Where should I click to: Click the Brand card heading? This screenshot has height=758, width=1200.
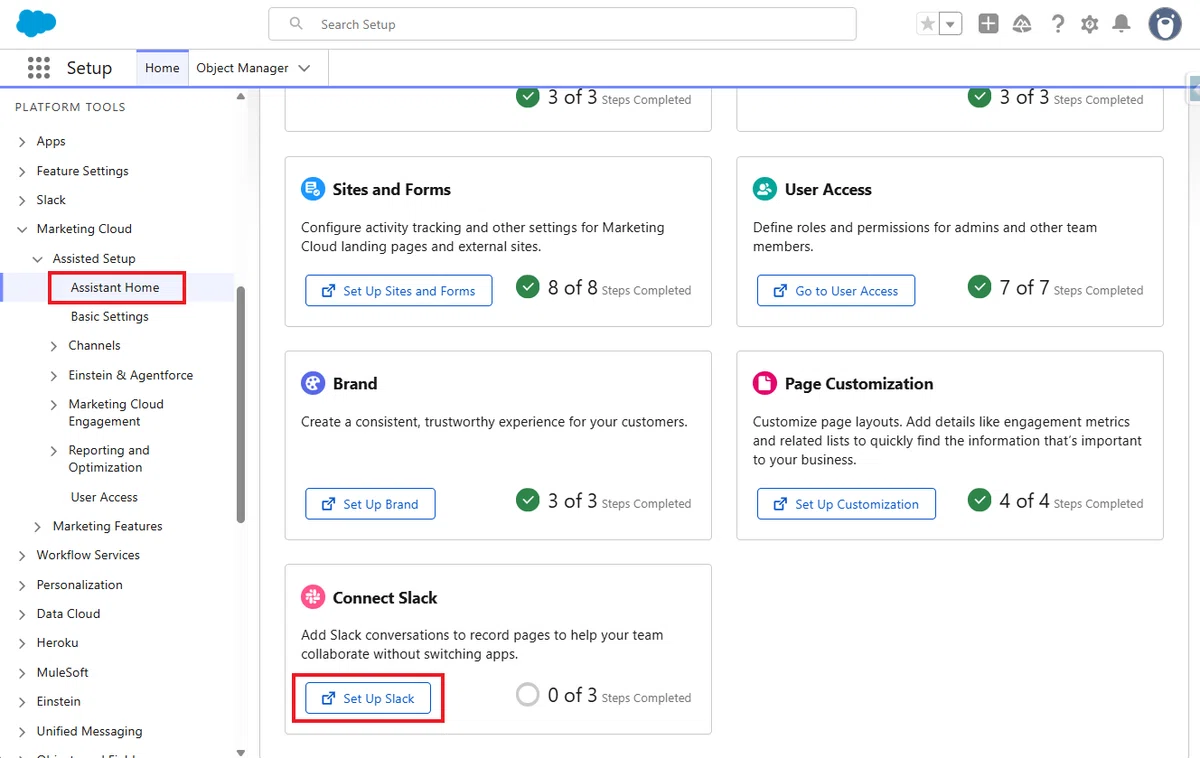point(355,384)
